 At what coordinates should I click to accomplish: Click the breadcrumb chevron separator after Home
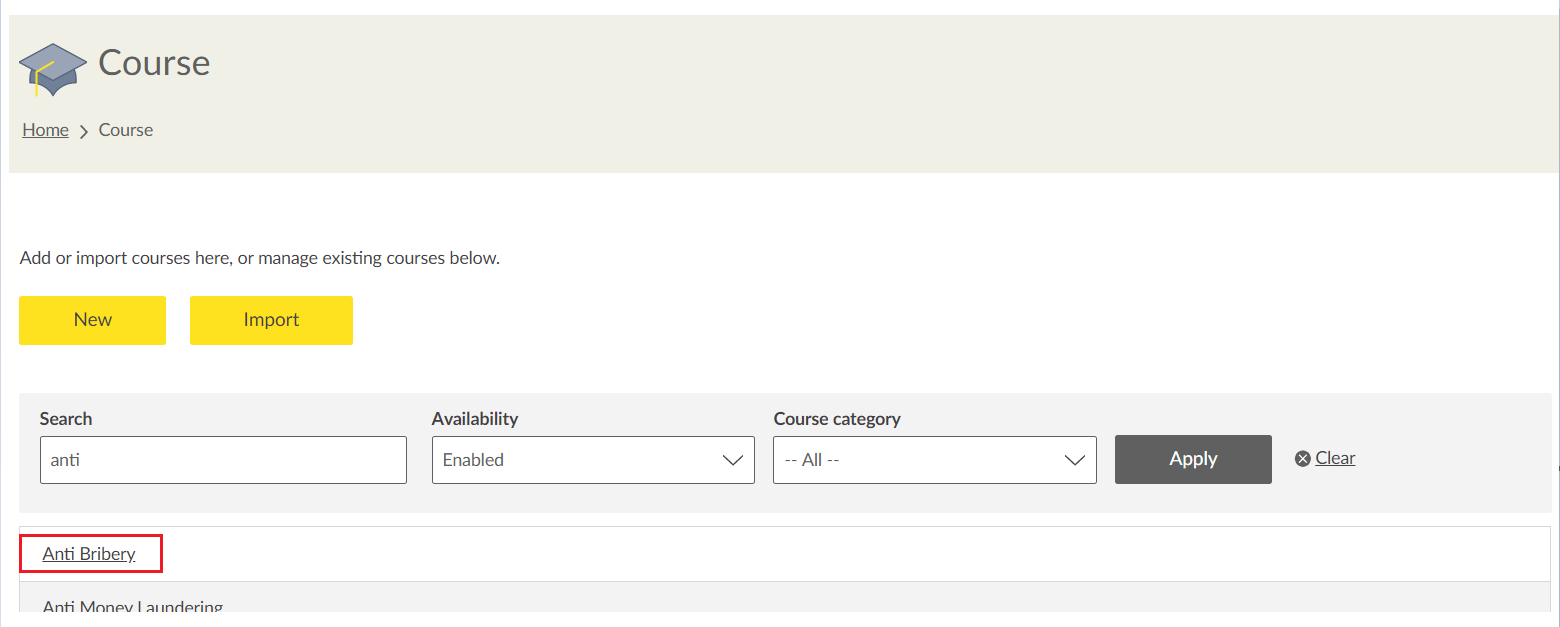(84, 131)
